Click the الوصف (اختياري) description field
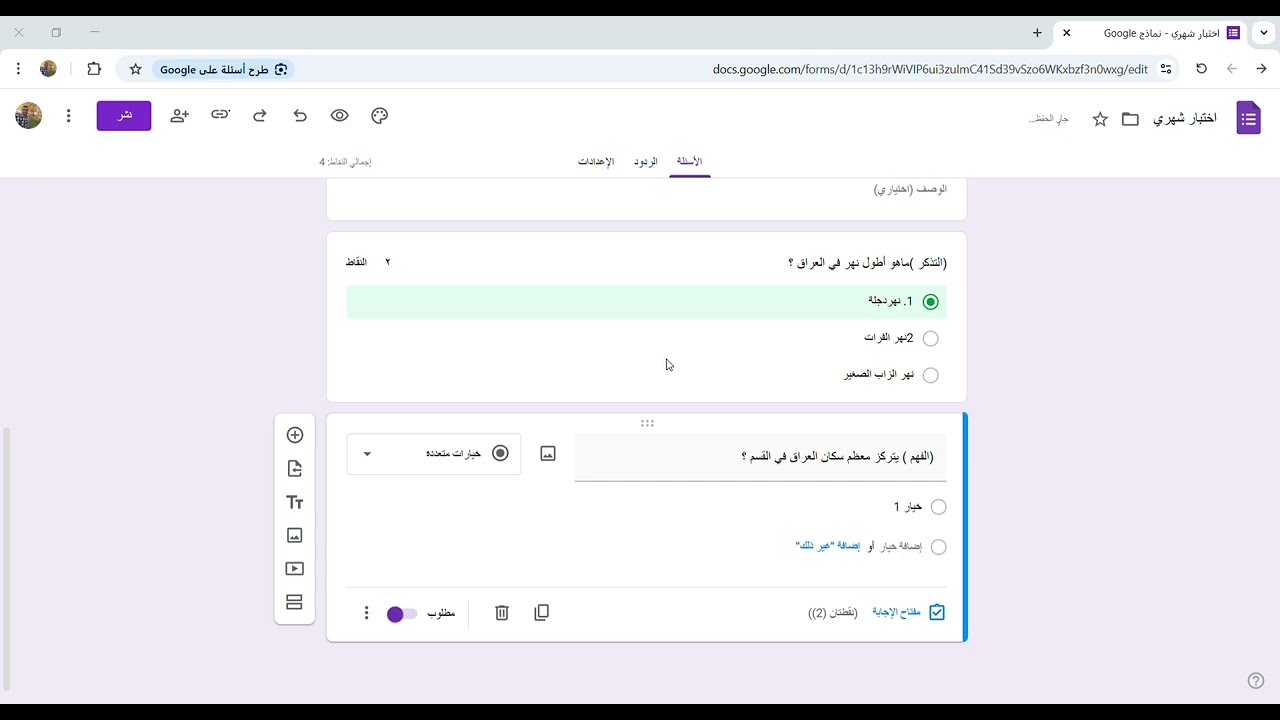This screenshot has height=720, width=1280. tap(910, 189)
